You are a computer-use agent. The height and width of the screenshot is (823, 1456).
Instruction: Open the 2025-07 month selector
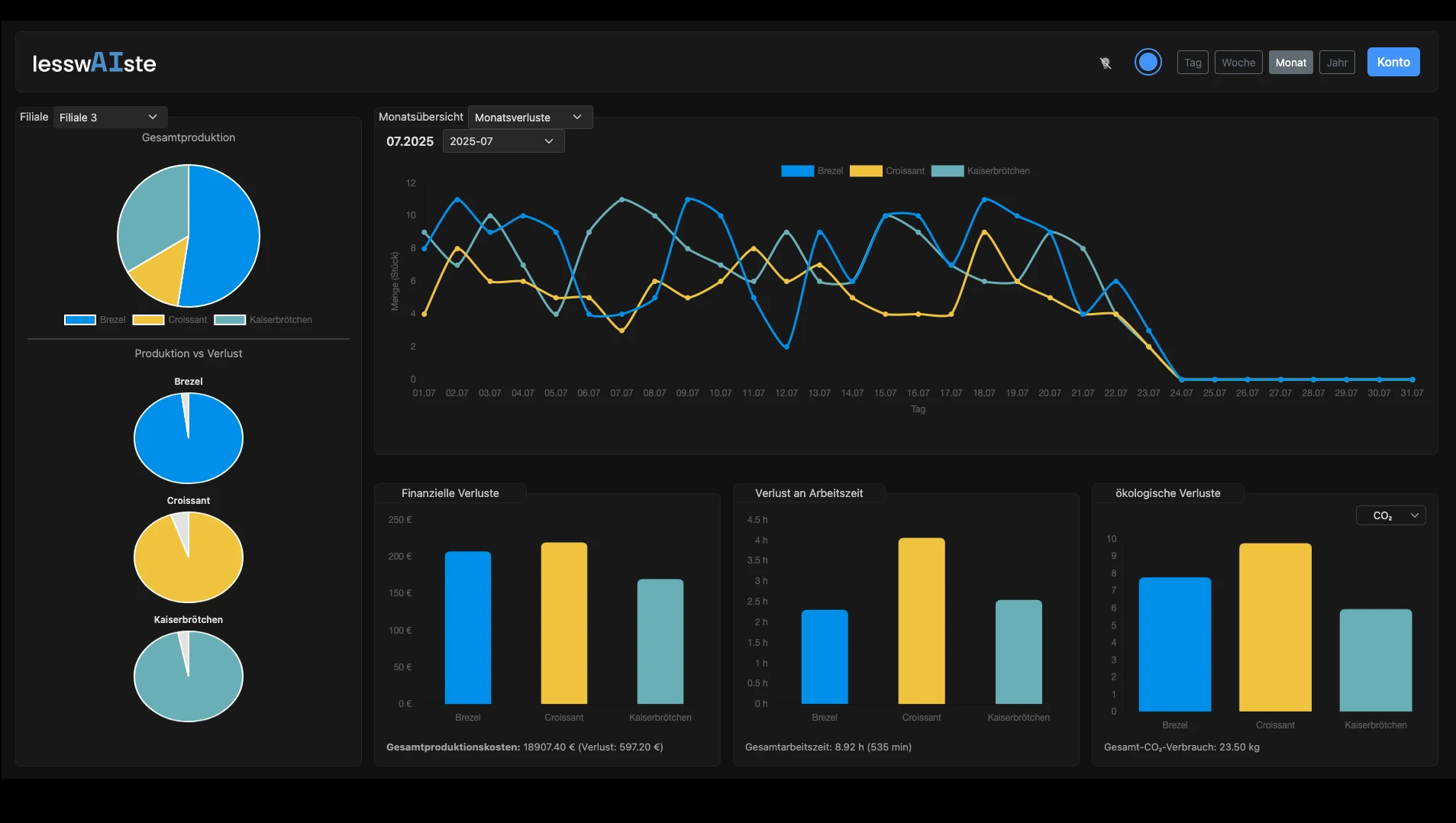point(502,141)
